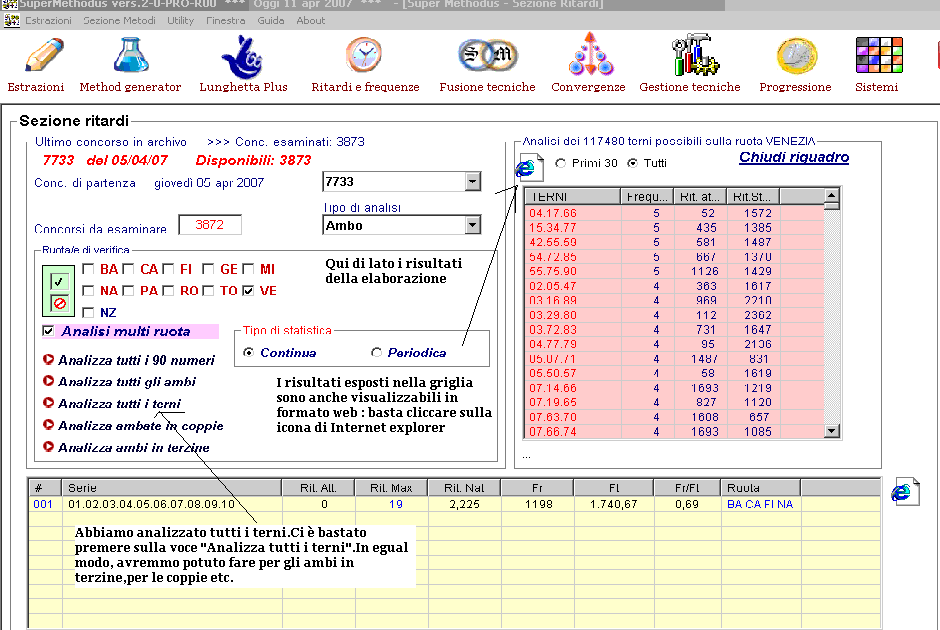940x630 pixels.
Task: Select terno row 55.75.90
Action: [674, 272]
